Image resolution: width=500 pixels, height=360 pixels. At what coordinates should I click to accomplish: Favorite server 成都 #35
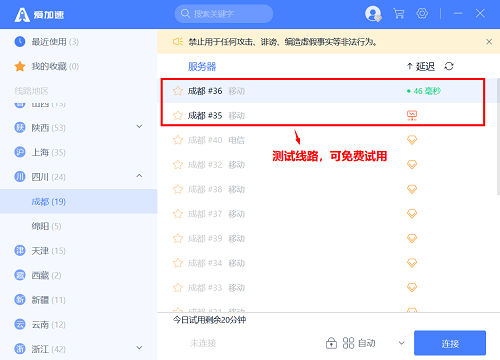tap(178, 115)
